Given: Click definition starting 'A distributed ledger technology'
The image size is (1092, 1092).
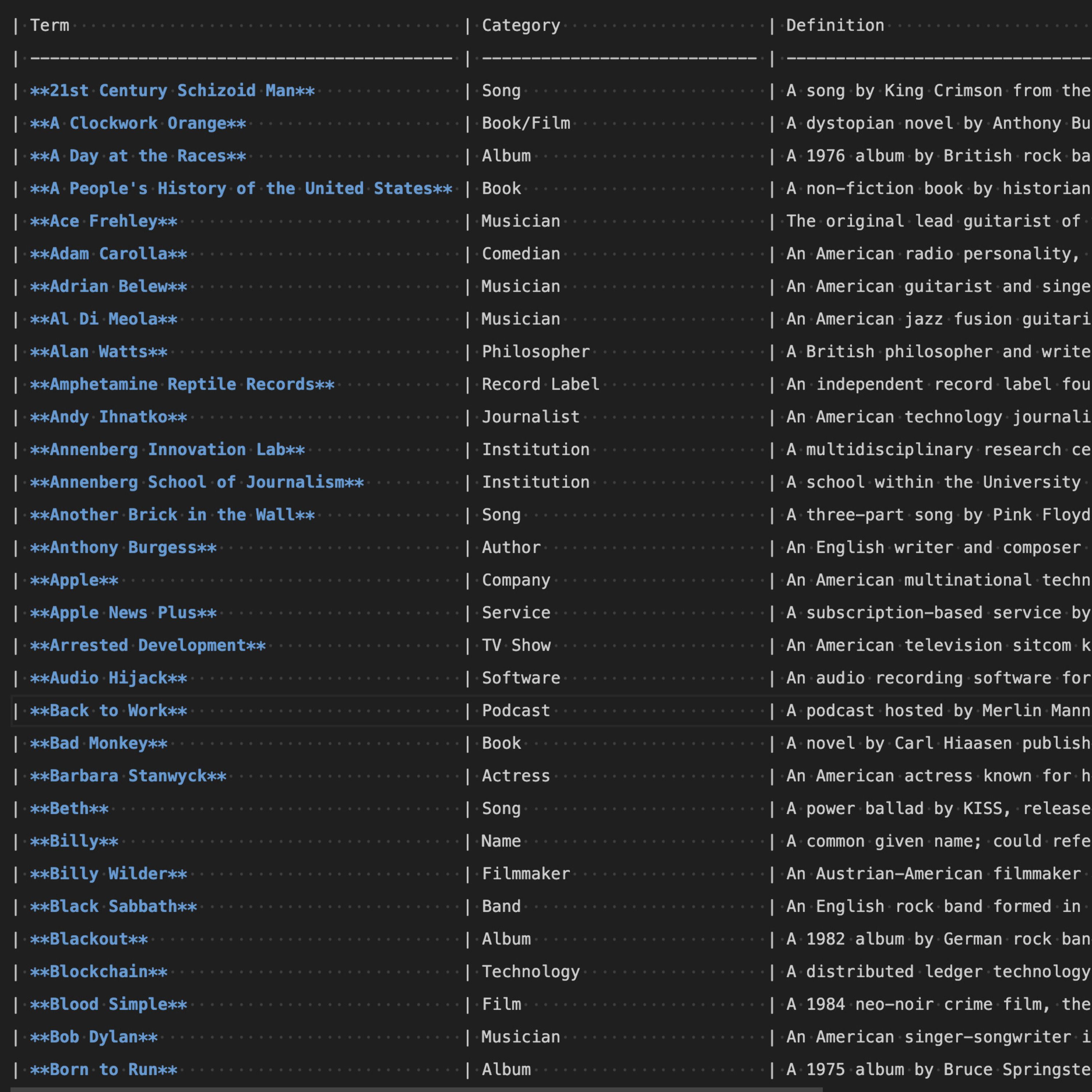Looking at the screenshot, I should pyautogui.click(x=939, y=972).
